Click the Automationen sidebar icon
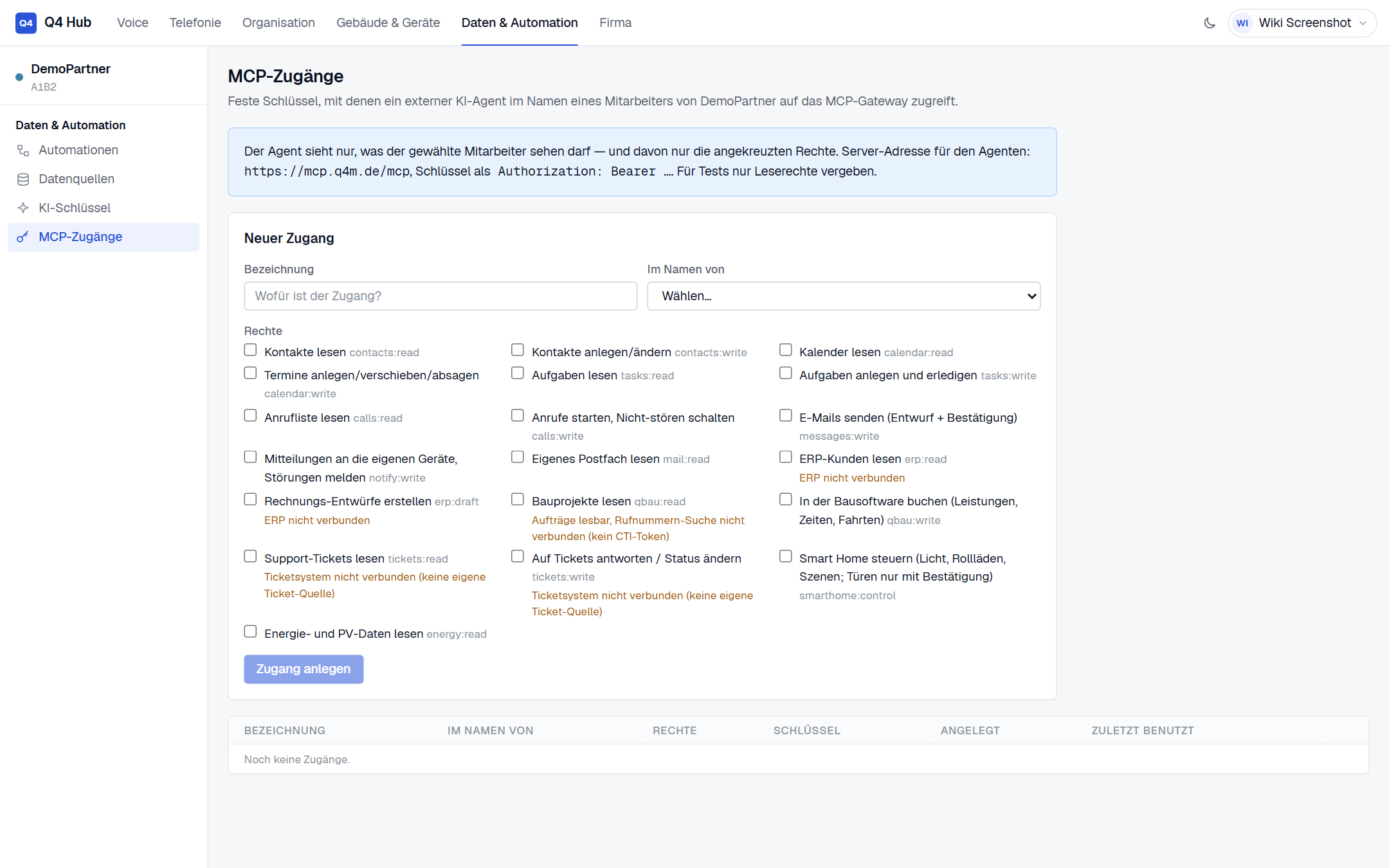 tap(23, 150)
